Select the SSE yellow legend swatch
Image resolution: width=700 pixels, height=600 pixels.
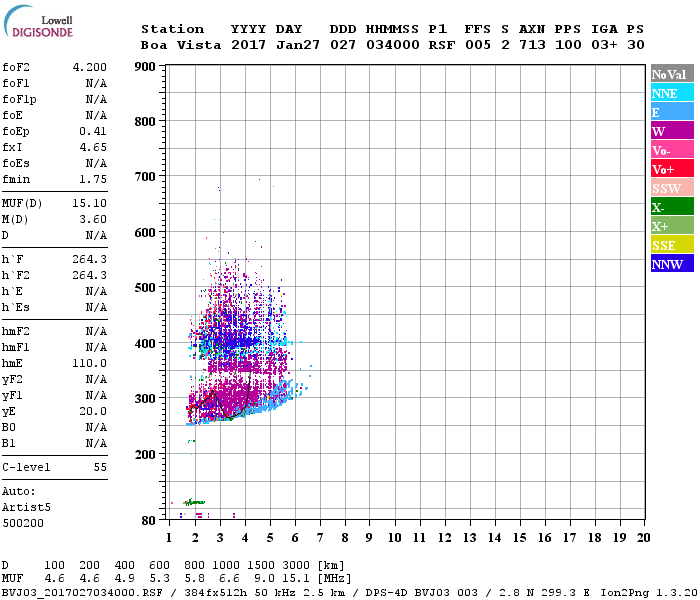(671, 245)
